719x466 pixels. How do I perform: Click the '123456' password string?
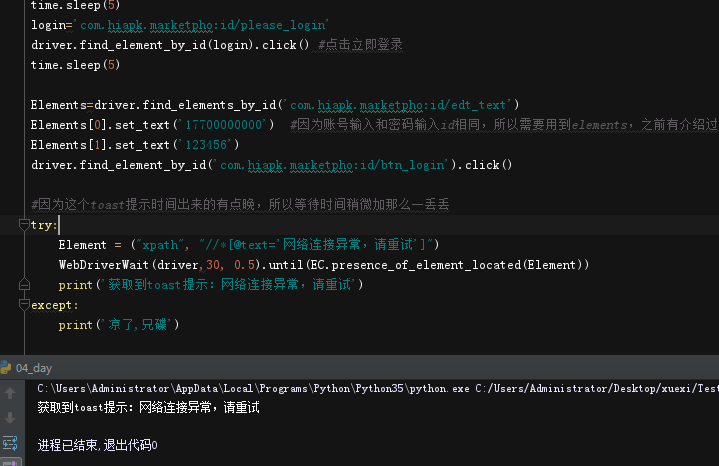[206, 145]
